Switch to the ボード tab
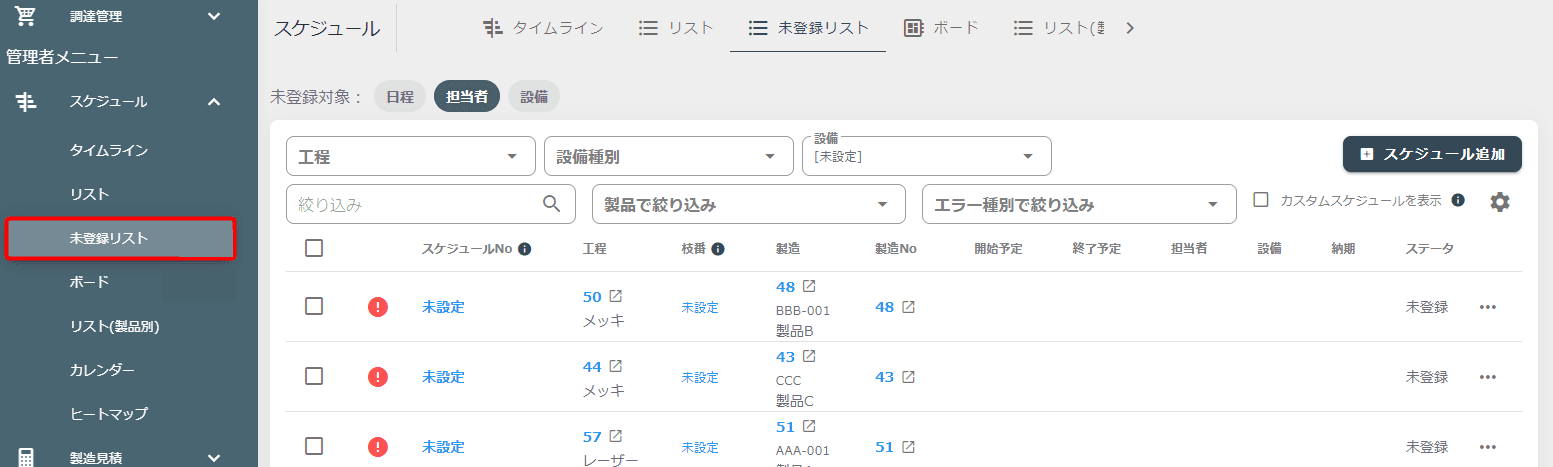 (x=941, y=28)
